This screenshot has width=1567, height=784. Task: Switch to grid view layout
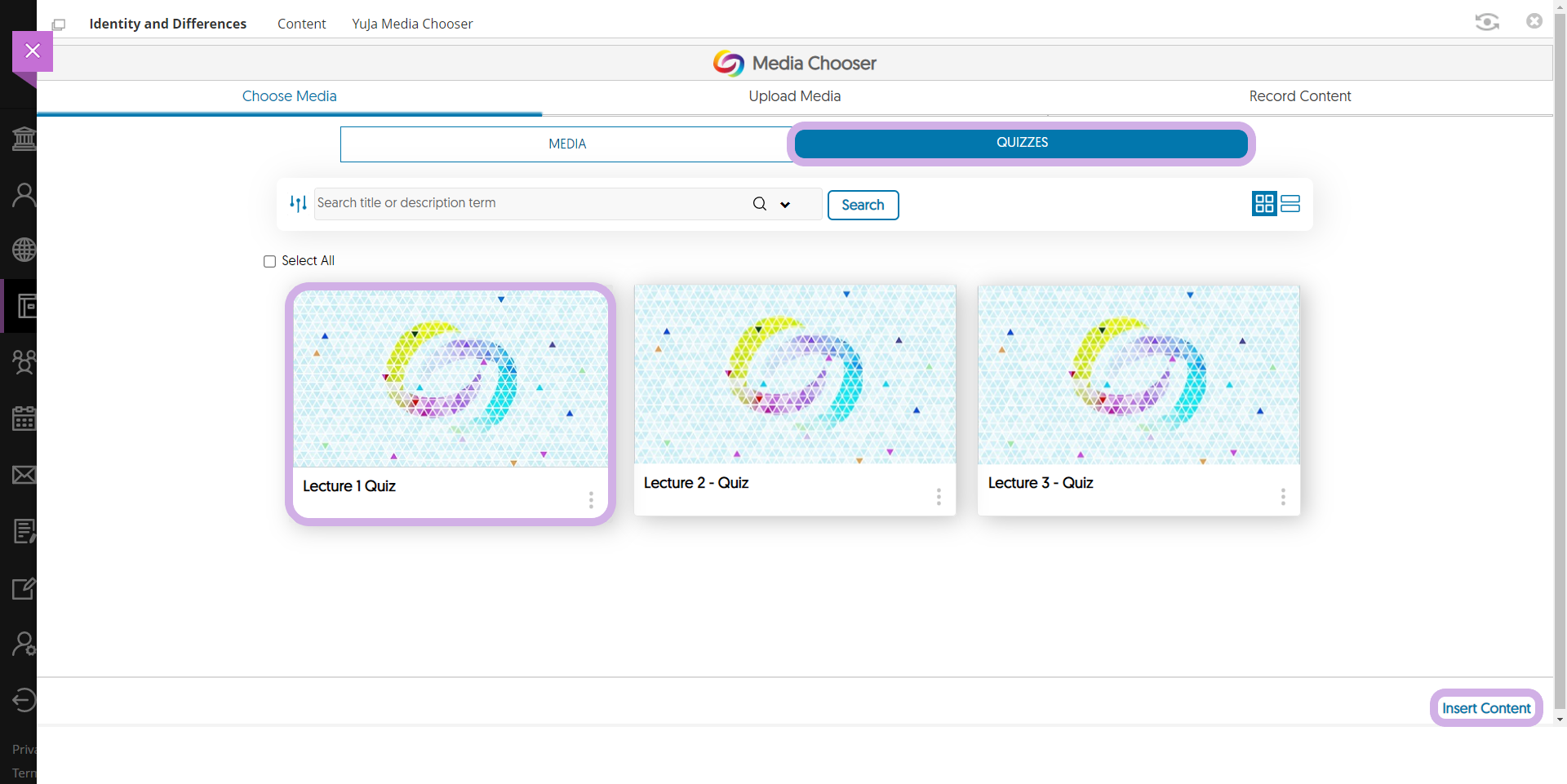(x=1263, y=203)
